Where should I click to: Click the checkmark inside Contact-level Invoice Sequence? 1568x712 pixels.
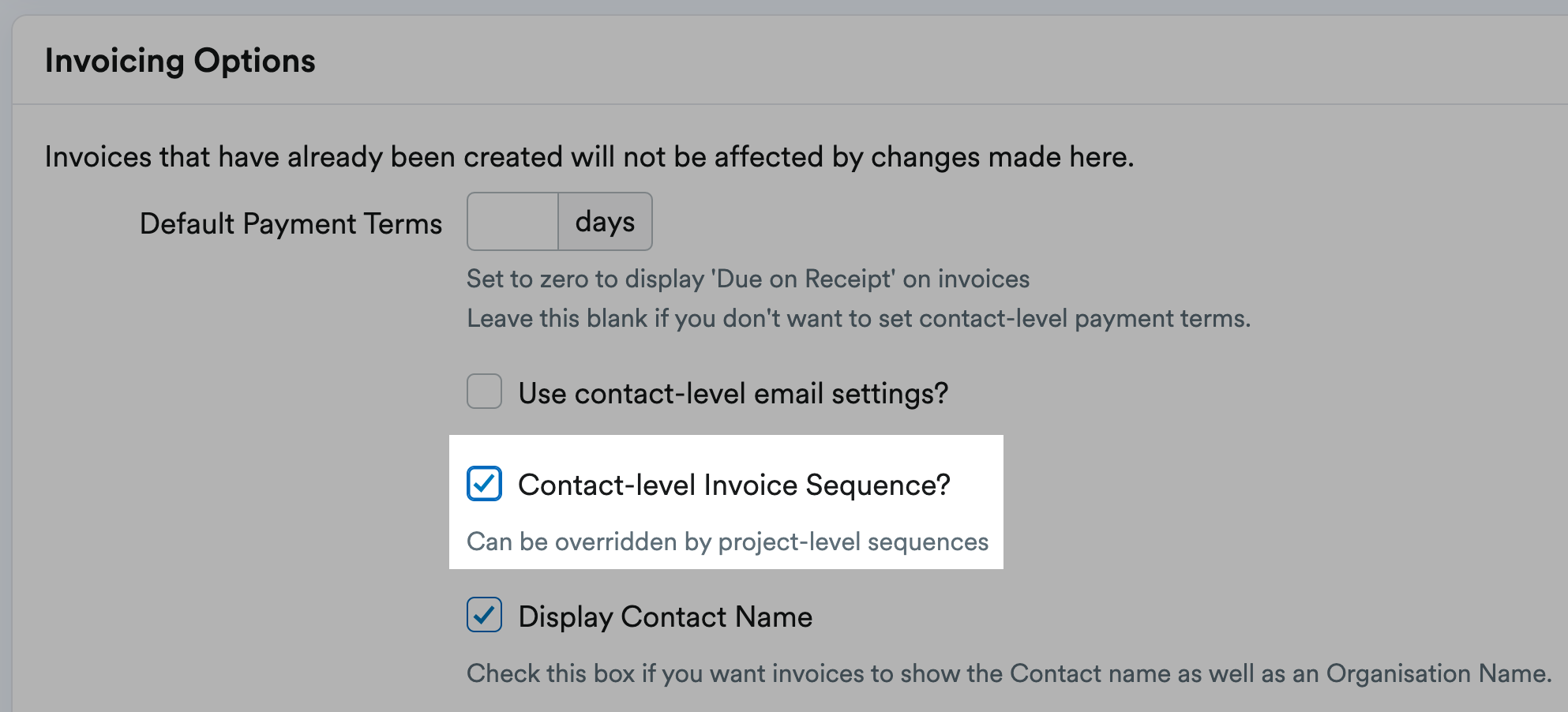(484, 484)
